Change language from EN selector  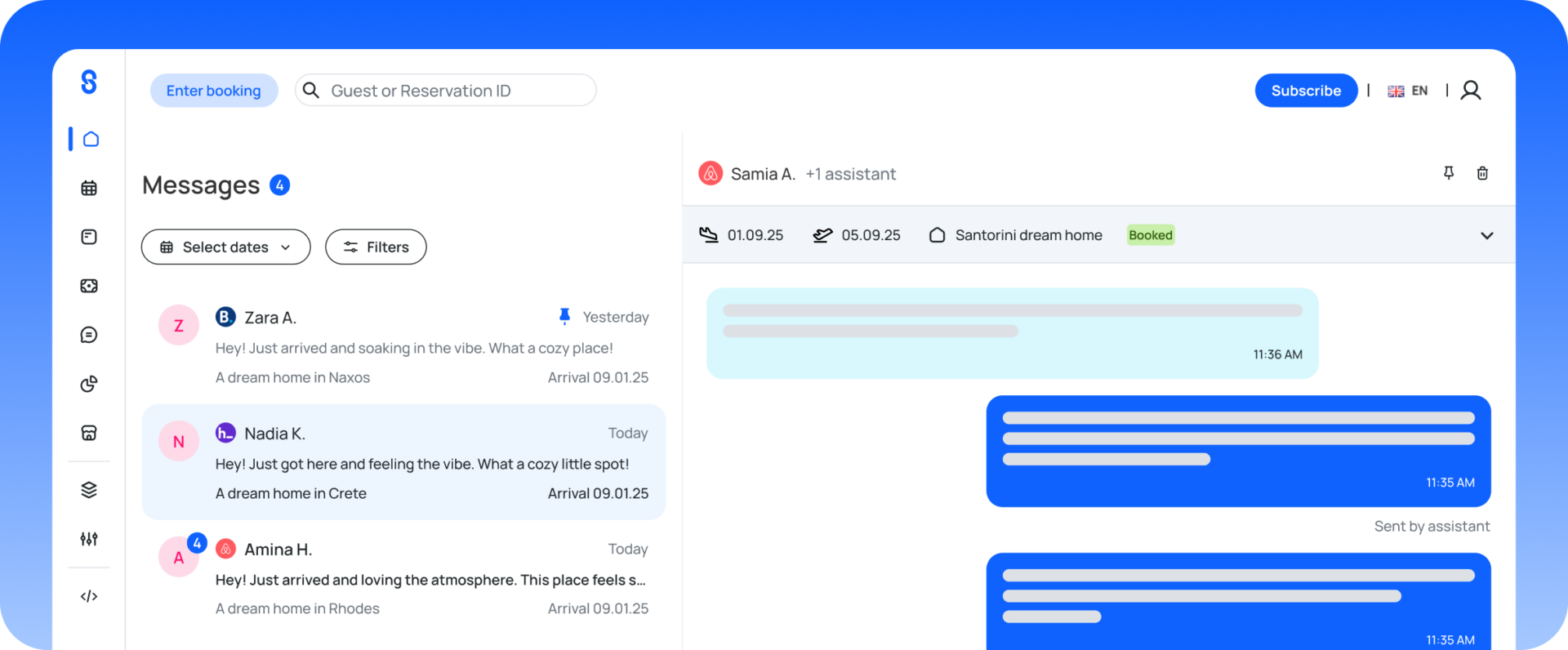point(1408,91)
